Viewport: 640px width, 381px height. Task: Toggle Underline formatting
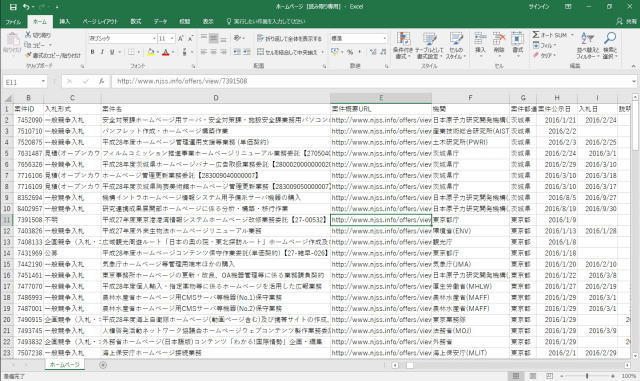tap(111, 52)
